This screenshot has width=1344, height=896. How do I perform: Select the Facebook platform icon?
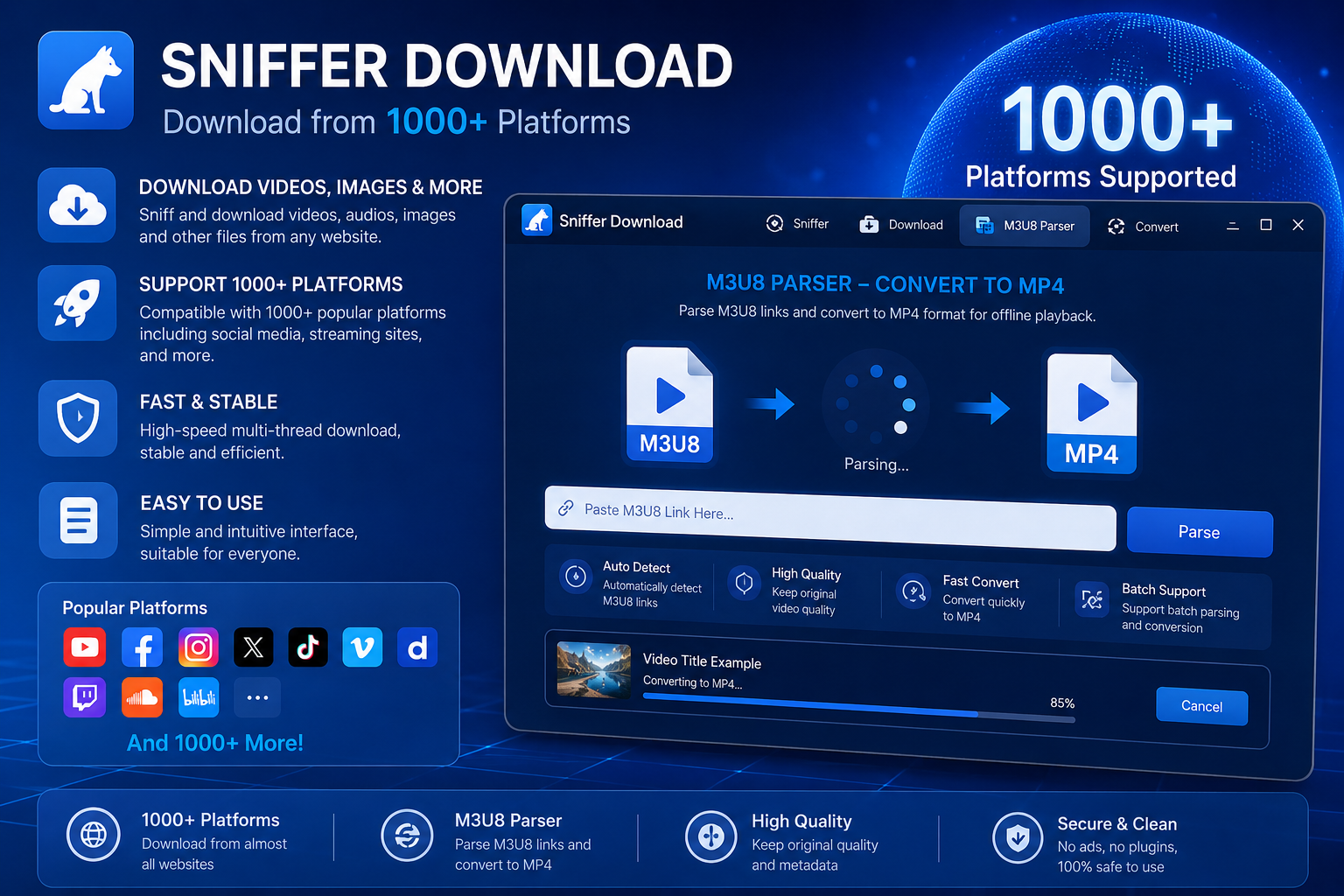pyautogui.click(x=142, y=647)
